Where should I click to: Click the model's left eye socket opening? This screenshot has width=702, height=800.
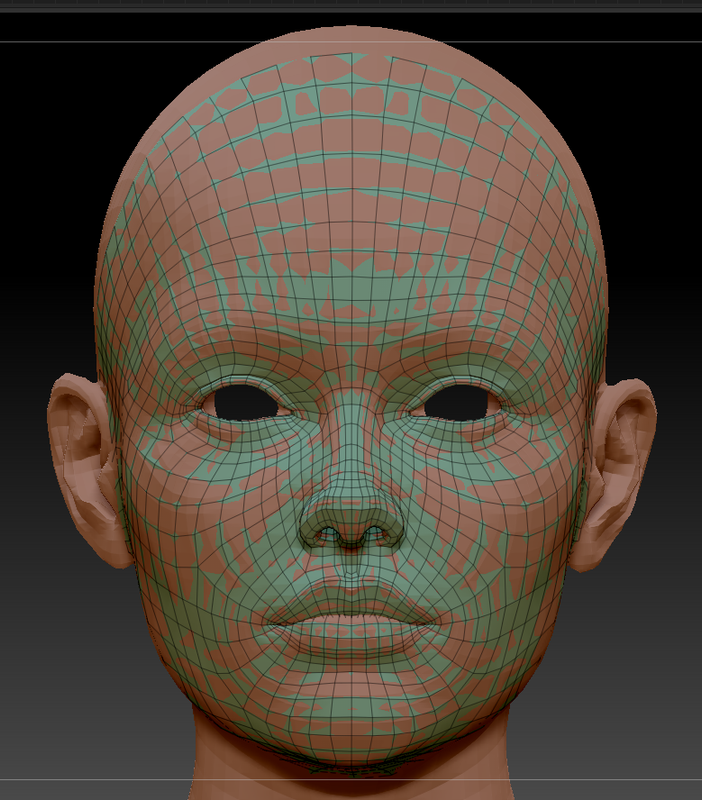pyautogui.click(x=245, y=403)
